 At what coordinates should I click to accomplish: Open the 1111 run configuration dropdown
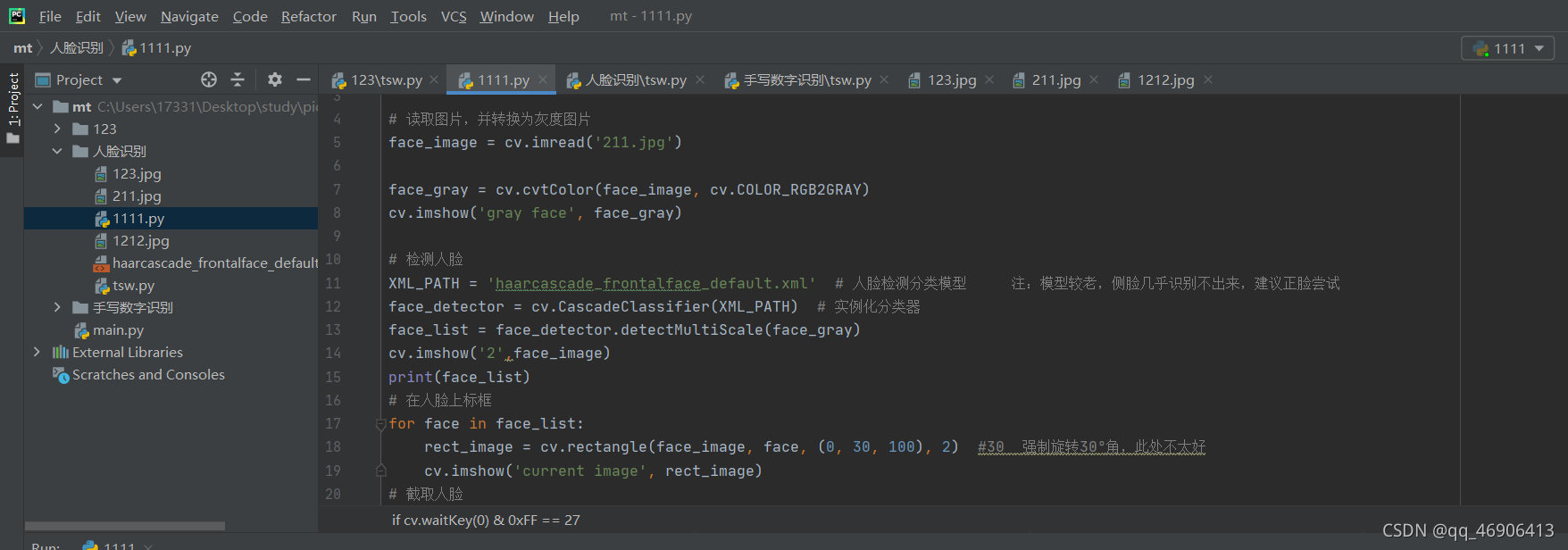click(x=1508, y=48)
